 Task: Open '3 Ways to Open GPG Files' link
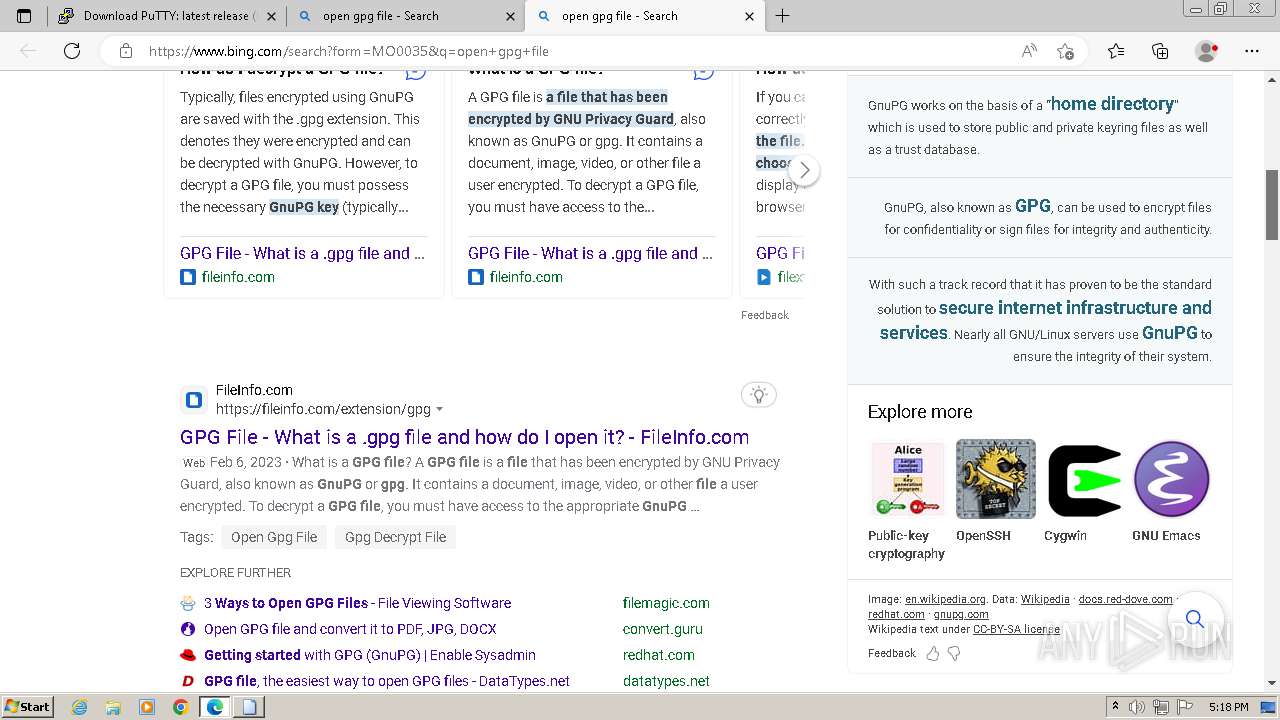click(357, 603)
